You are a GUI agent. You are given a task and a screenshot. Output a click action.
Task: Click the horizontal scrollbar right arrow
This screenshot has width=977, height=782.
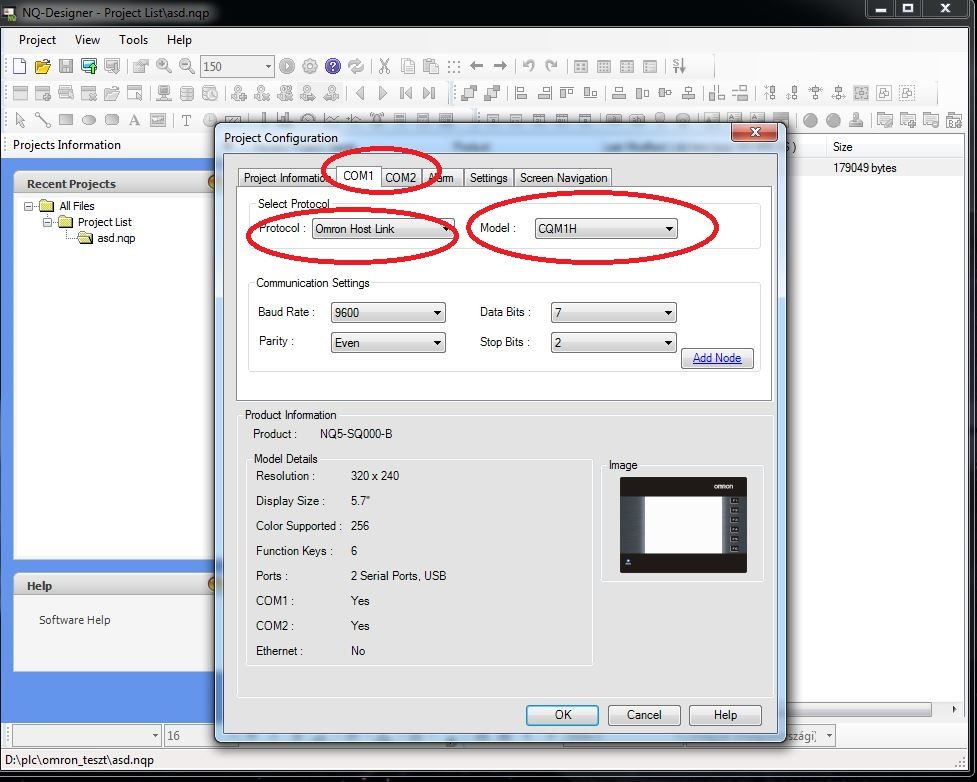tap(955, 709)
